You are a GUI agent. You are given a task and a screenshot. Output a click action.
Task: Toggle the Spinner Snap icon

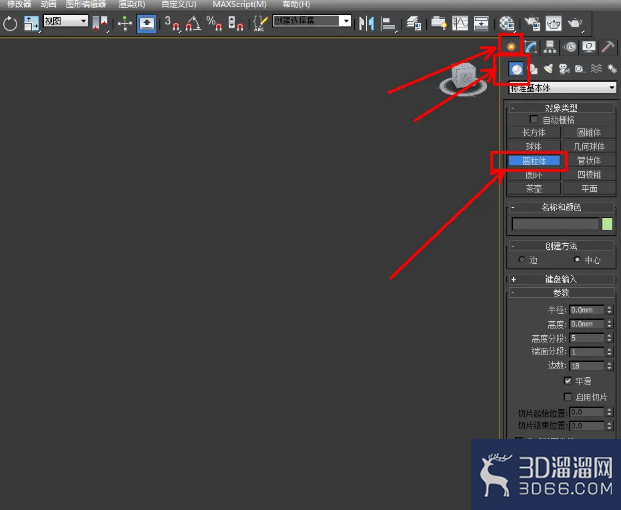pos(236,23)
